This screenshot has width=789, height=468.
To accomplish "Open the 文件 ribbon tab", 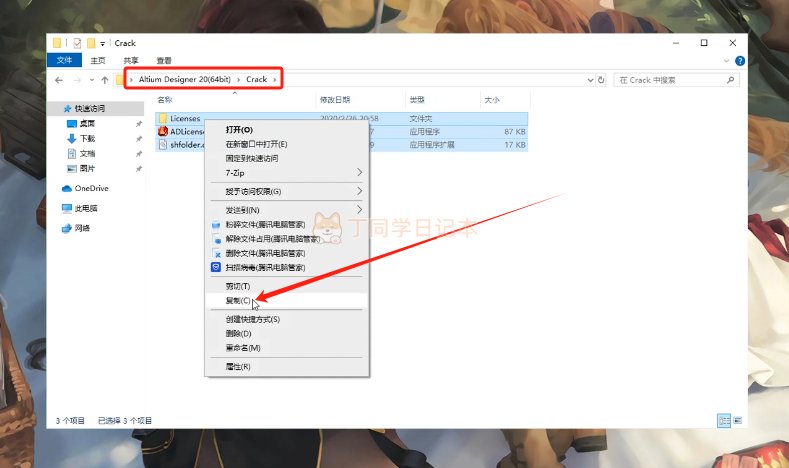I will pos(64,60).
